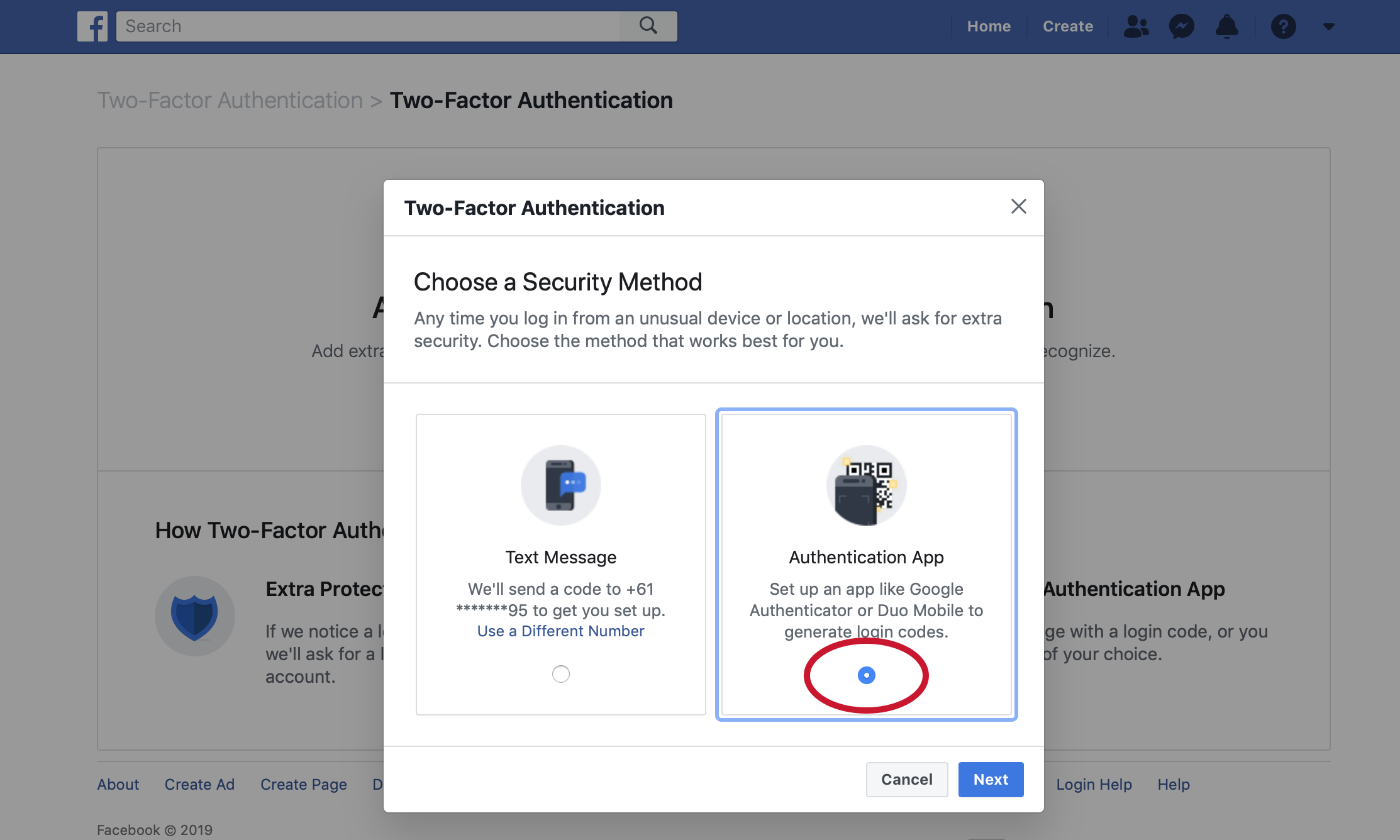Click the Create menu item
This screenshot has width=1400, height=840.
[x=1068, y=25]
